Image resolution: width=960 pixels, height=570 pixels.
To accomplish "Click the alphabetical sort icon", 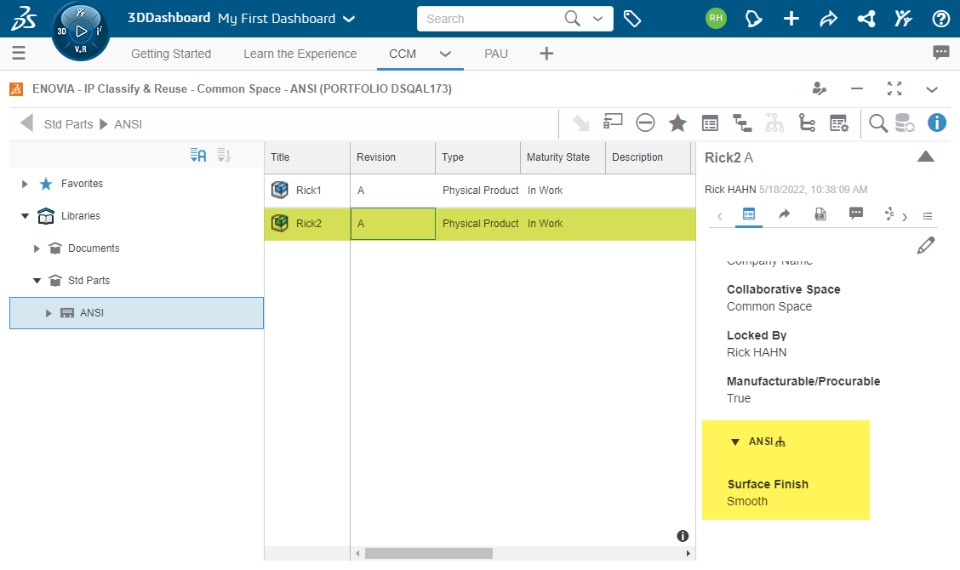I will tap(198, 155).
